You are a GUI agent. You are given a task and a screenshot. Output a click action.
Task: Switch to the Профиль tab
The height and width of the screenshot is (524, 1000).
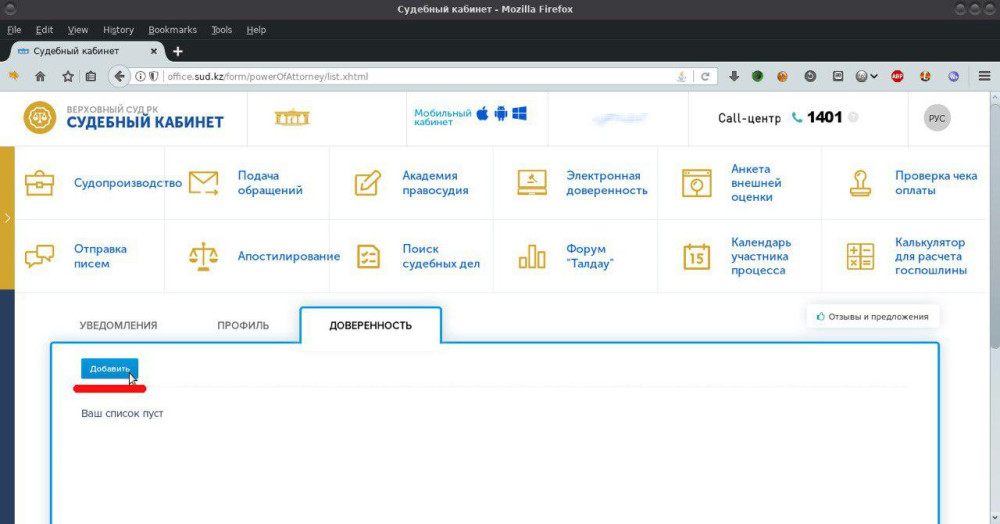pos(243,325)
